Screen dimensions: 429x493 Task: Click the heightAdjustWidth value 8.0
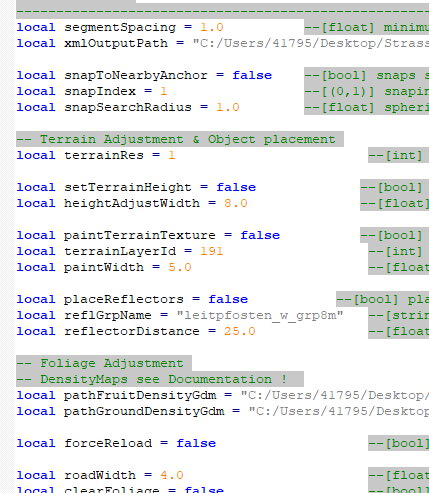(236, 203)
